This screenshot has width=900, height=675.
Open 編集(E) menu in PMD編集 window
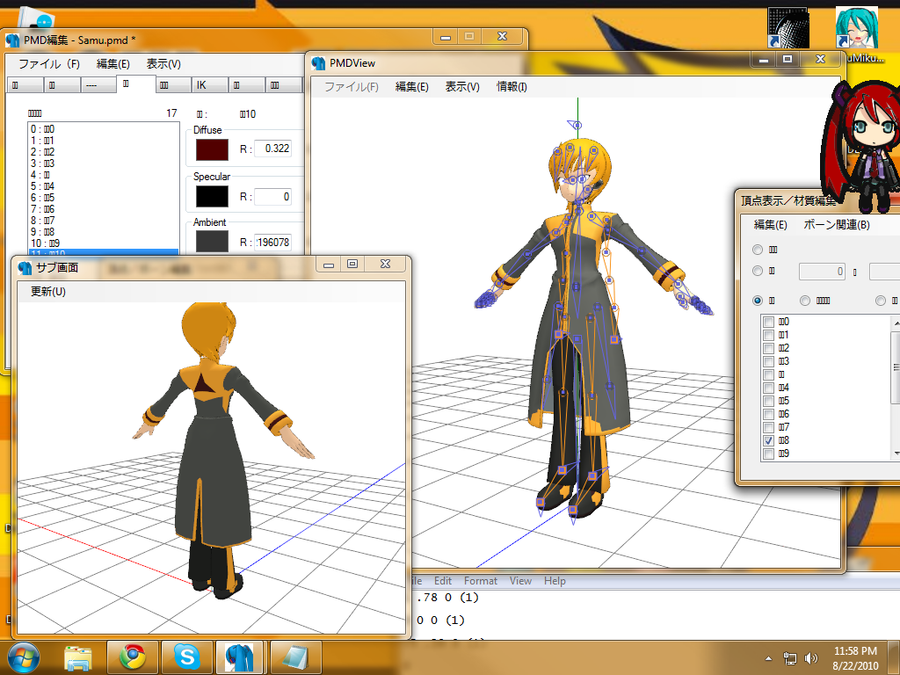113,64
